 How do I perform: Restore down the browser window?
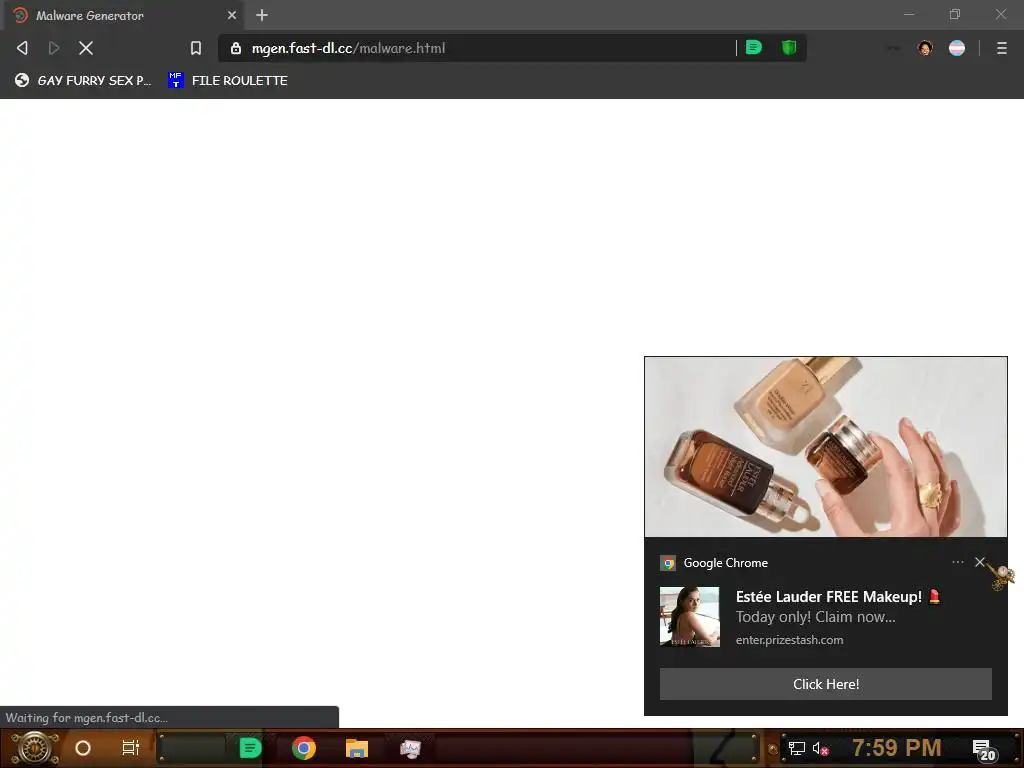click(x=955, y=14)
